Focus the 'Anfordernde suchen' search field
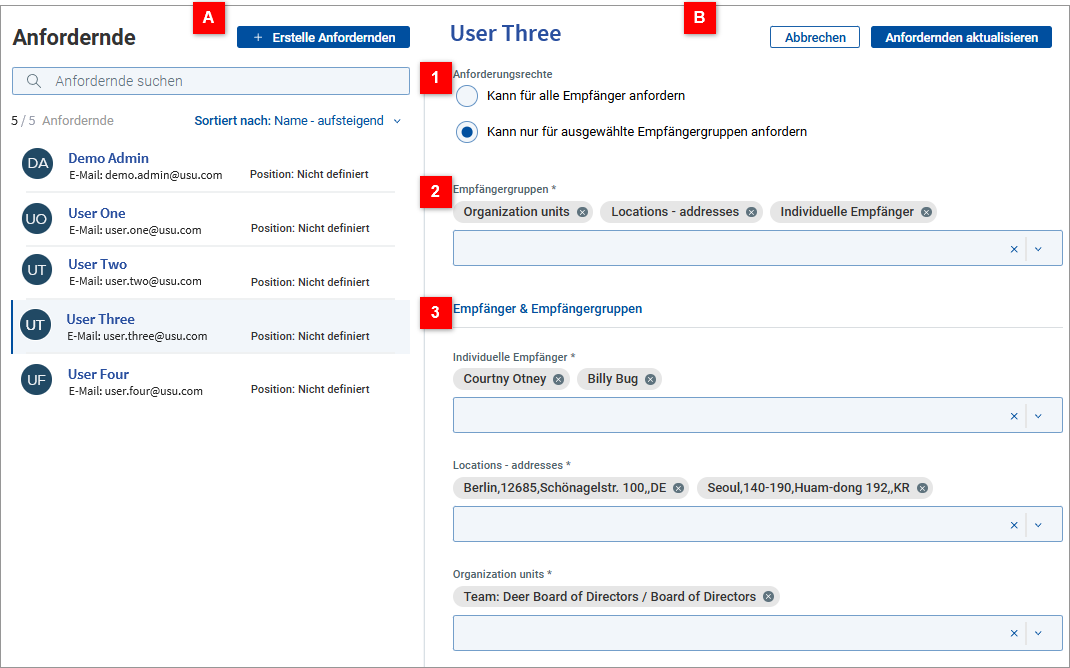 click(x=211, y=81)
